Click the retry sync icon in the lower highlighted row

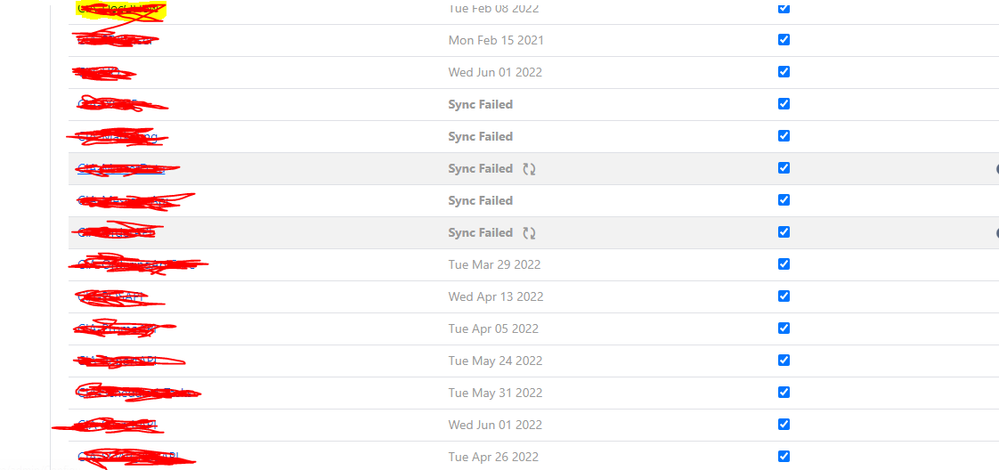[529, 233]
